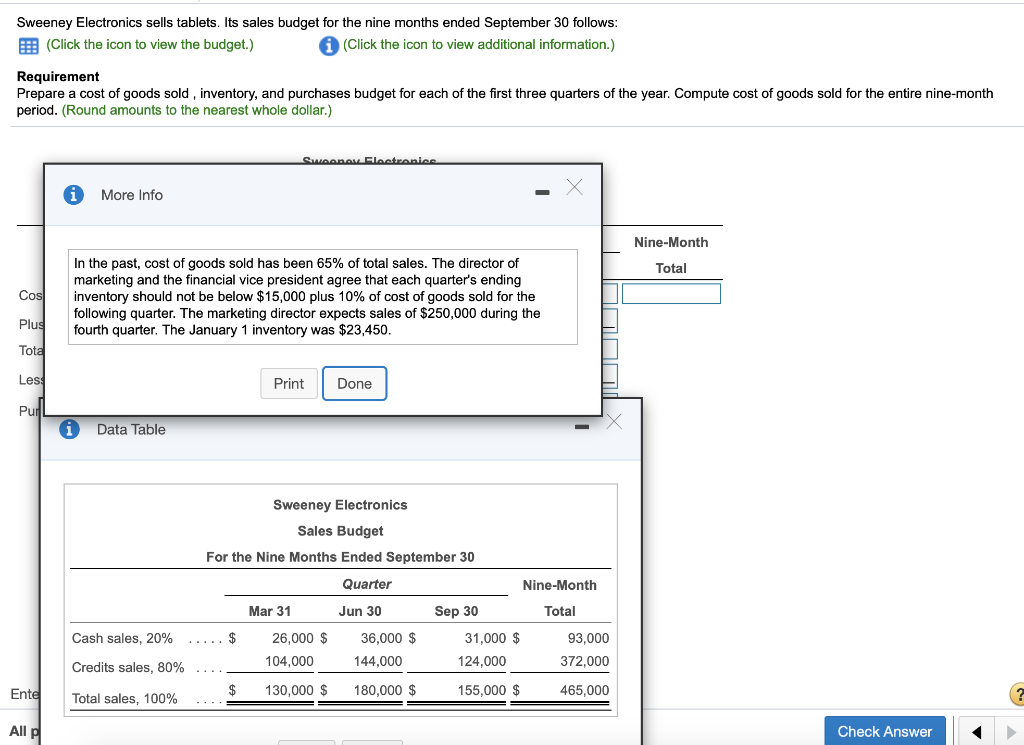Click the Check Answer button
This screenshot has height=745, width=1024.
pyautogui.click(x=884, y=731)
